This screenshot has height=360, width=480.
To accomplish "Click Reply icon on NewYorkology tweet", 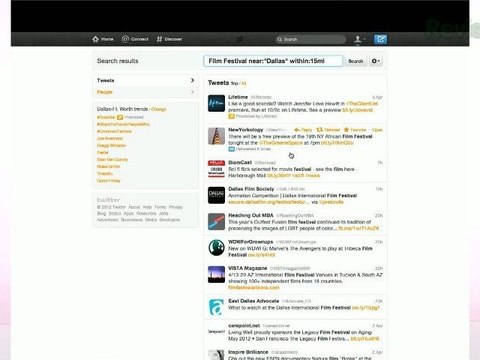I will click(x=303, y=130).
